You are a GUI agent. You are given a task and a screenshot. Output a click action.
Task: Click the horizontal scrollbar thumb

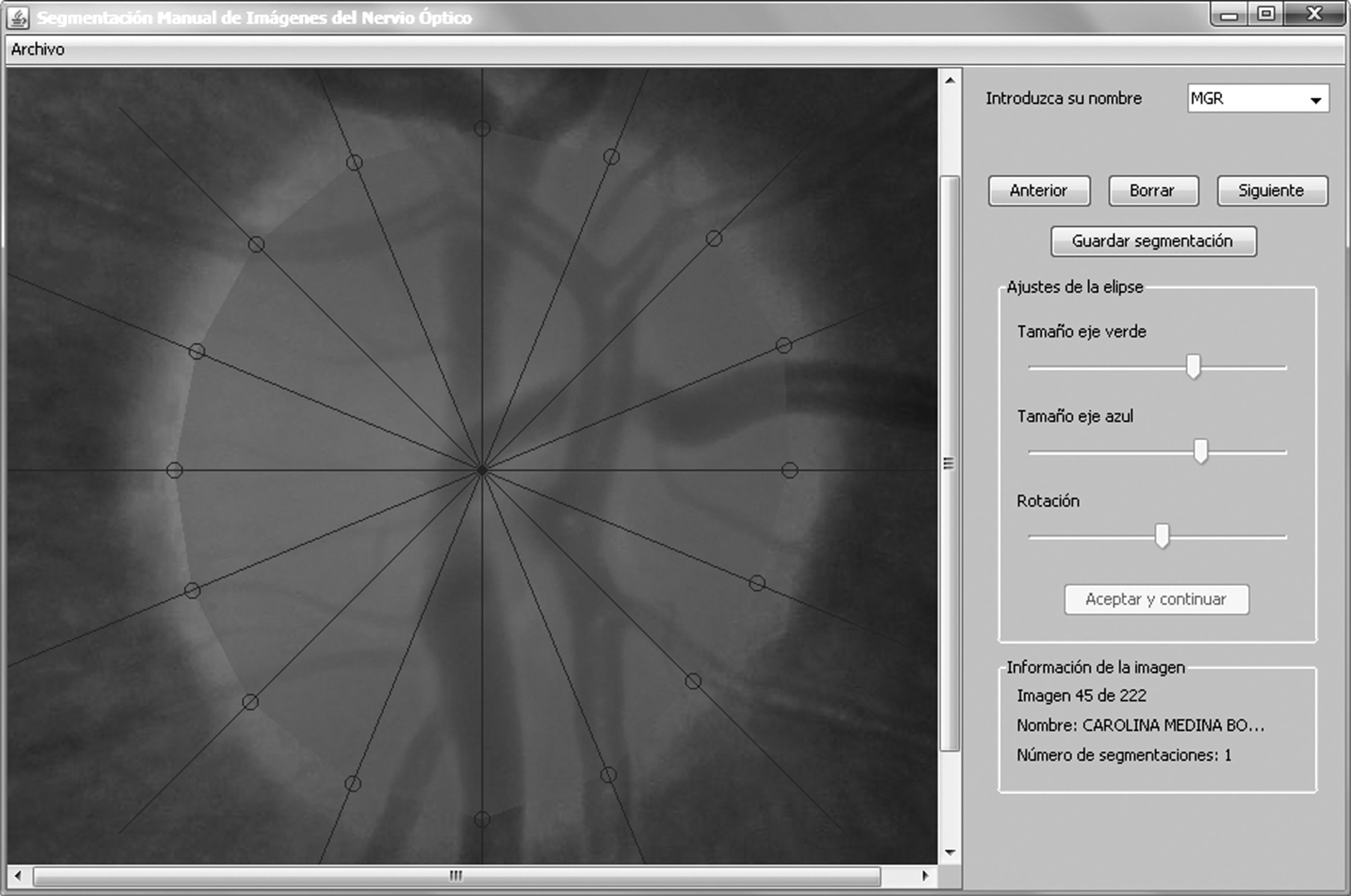(456, 875)
